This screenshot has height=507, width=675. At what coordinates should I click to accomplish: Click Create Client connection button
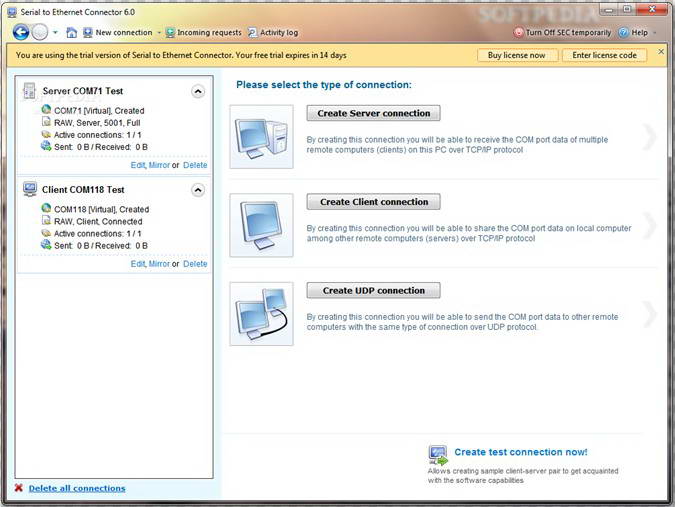pyautogui.click(x=373, y=202)
